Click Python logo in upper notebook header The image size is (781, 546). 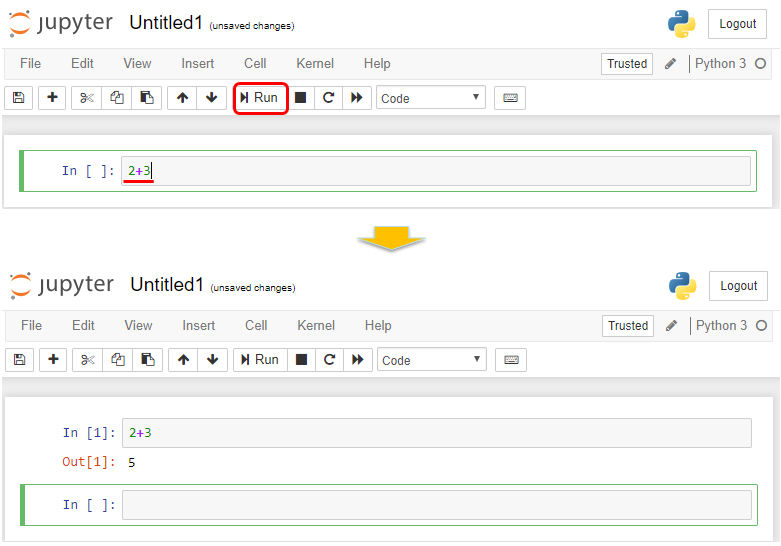[x=681, y=24]
